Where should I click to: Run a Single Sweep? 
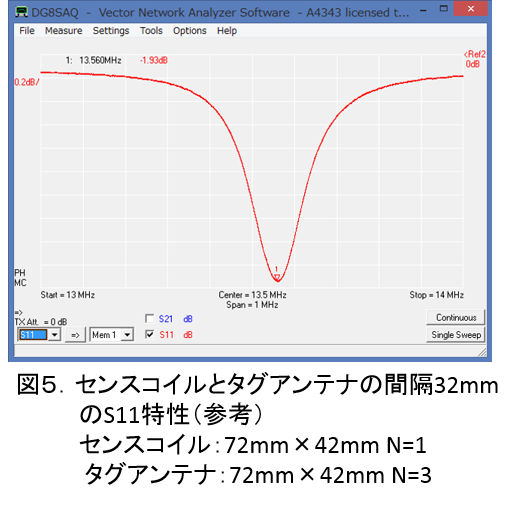point(456,335)
